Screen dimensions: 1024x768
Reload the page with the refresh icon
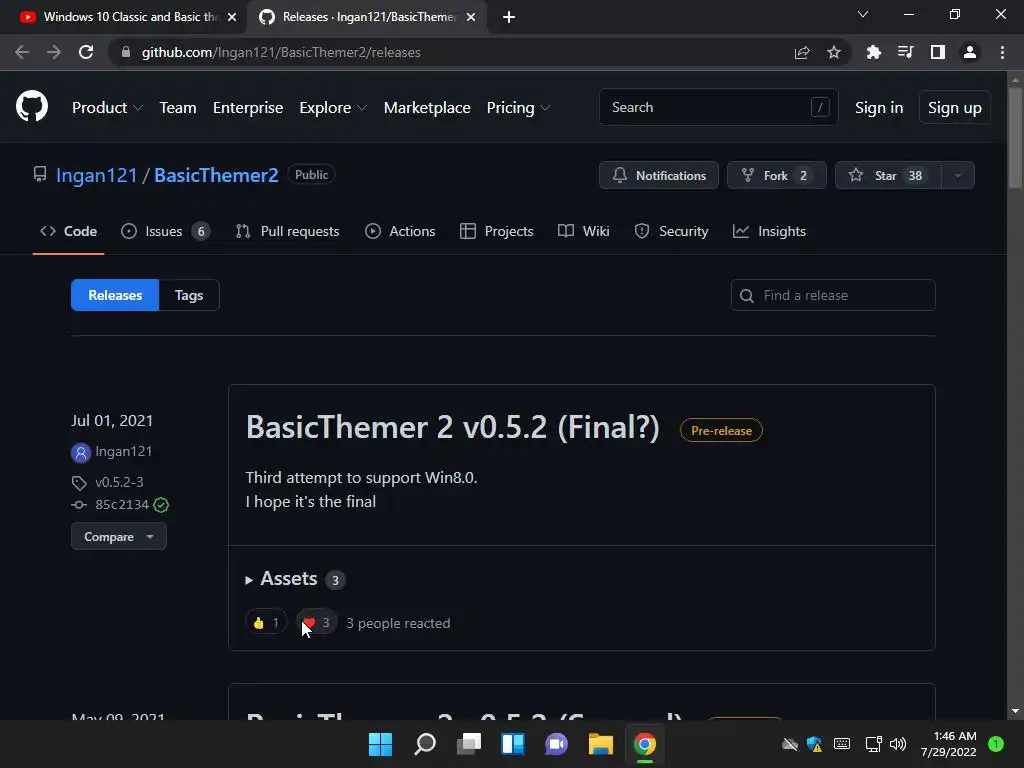click(86, 52)
